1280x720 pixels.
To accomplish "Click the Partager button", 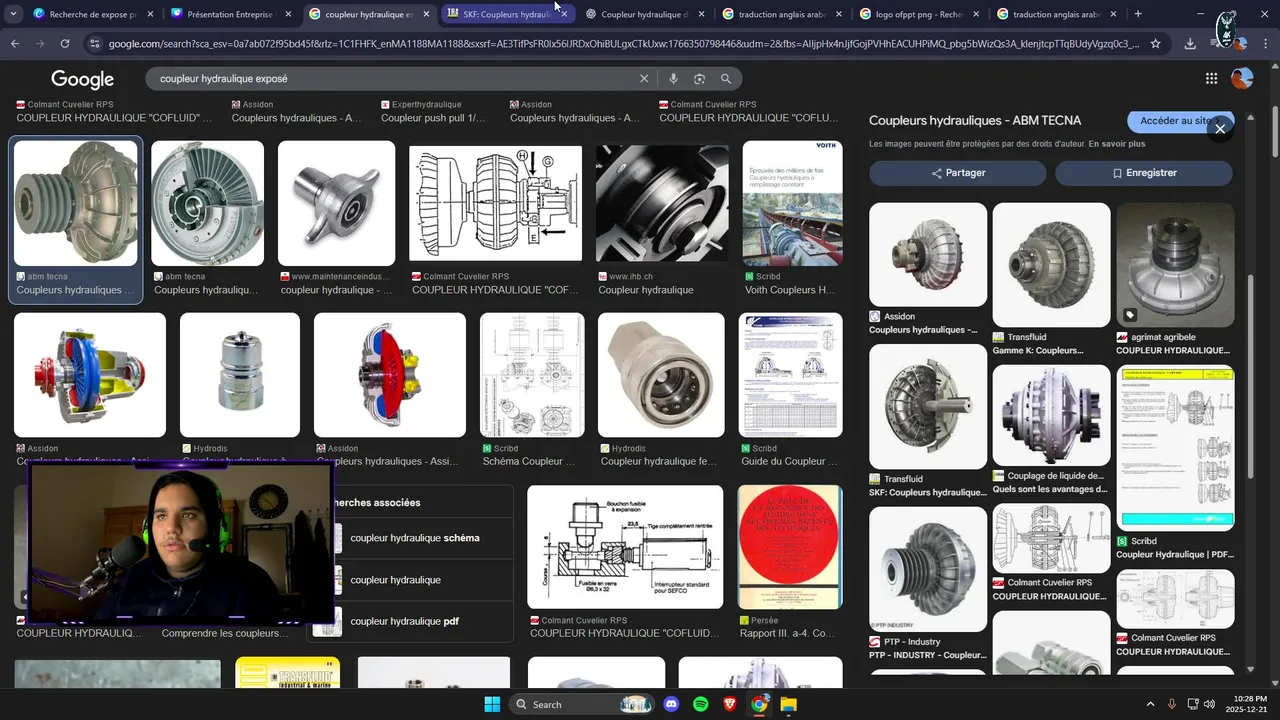I will pos(958,173).
